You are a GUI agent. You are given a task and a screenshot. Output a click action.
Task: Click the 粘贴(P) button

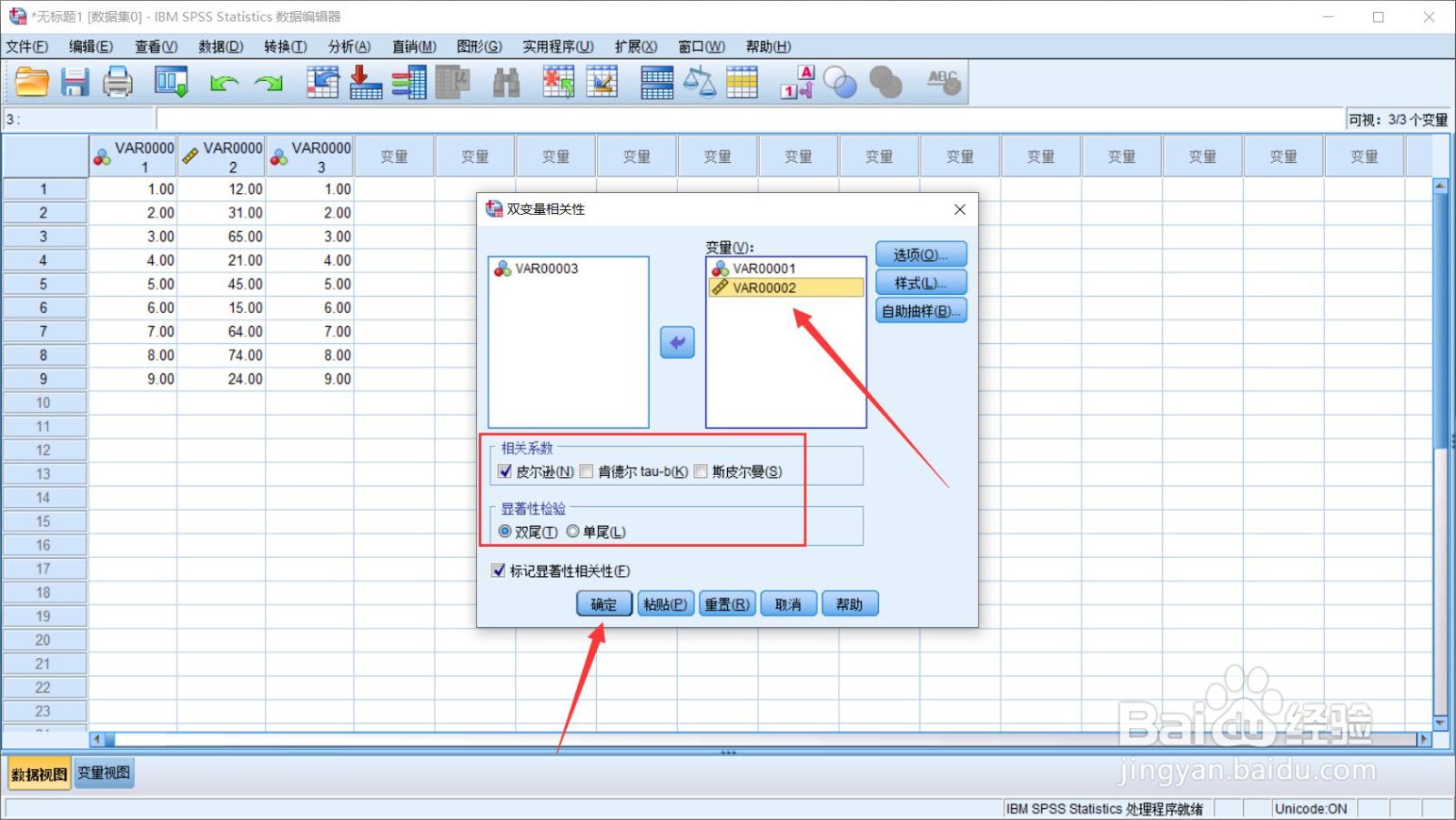tap(665, 604)
